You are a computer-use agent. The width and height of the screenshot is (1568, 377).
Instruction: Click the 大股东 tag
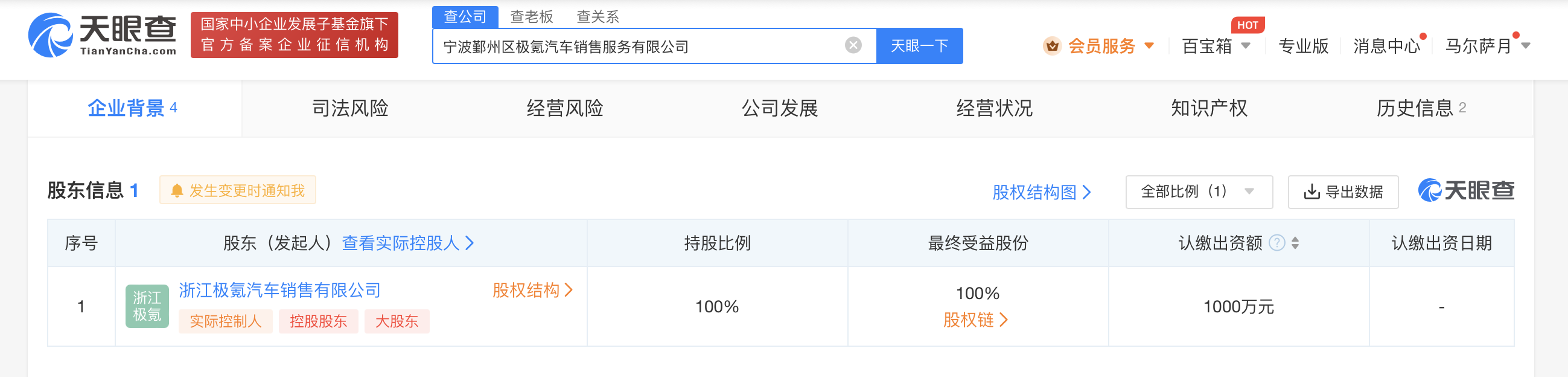pos(397,321)
